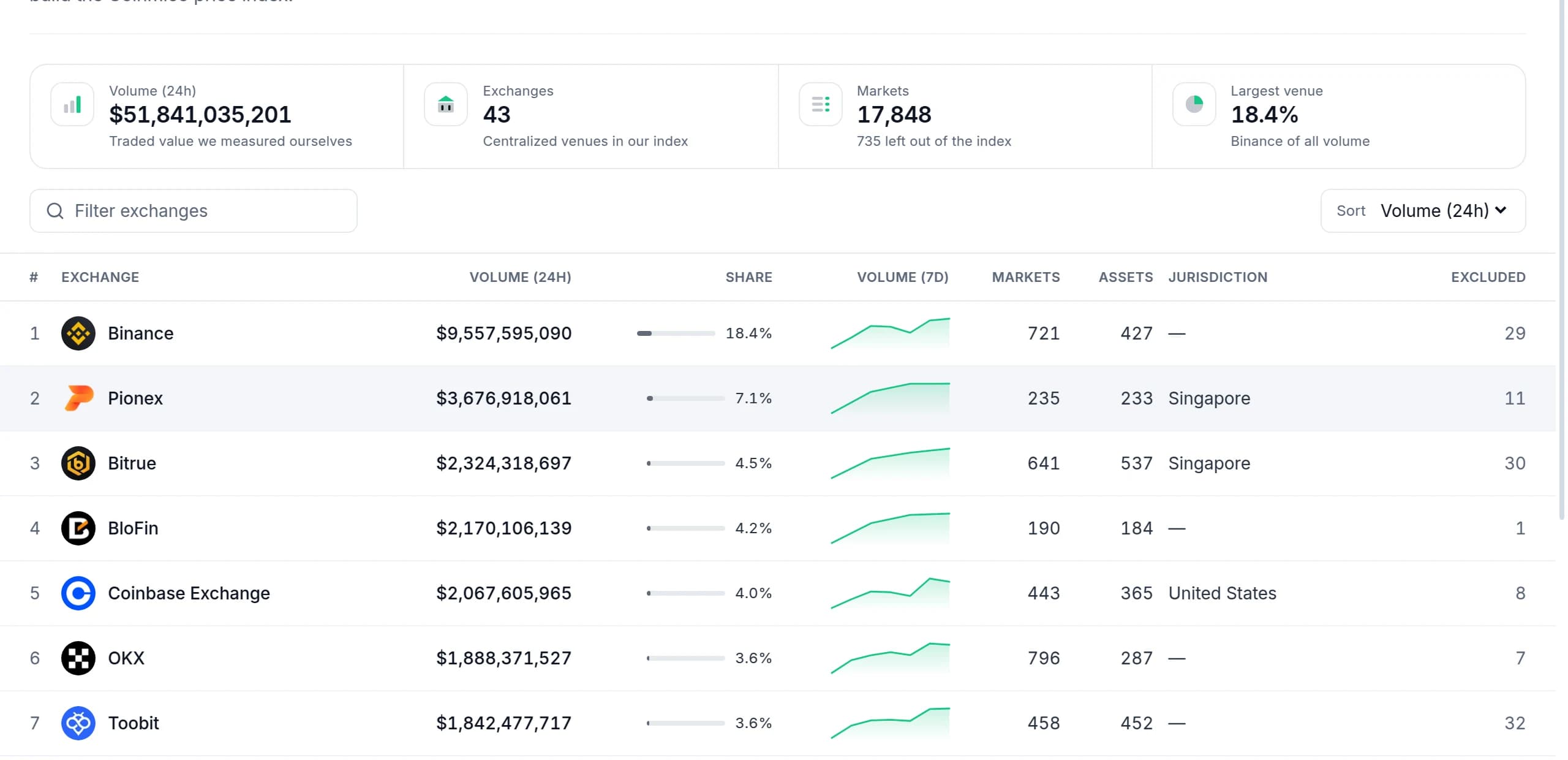Screen dimensions: 1568x760
Task: Click the Markets count 17,848
Action: point(894,115)
